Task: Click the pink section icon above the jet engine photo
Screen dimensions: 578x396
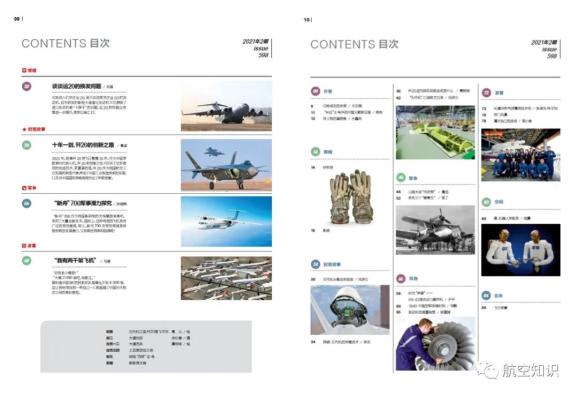Action: [x=401, y=278]
